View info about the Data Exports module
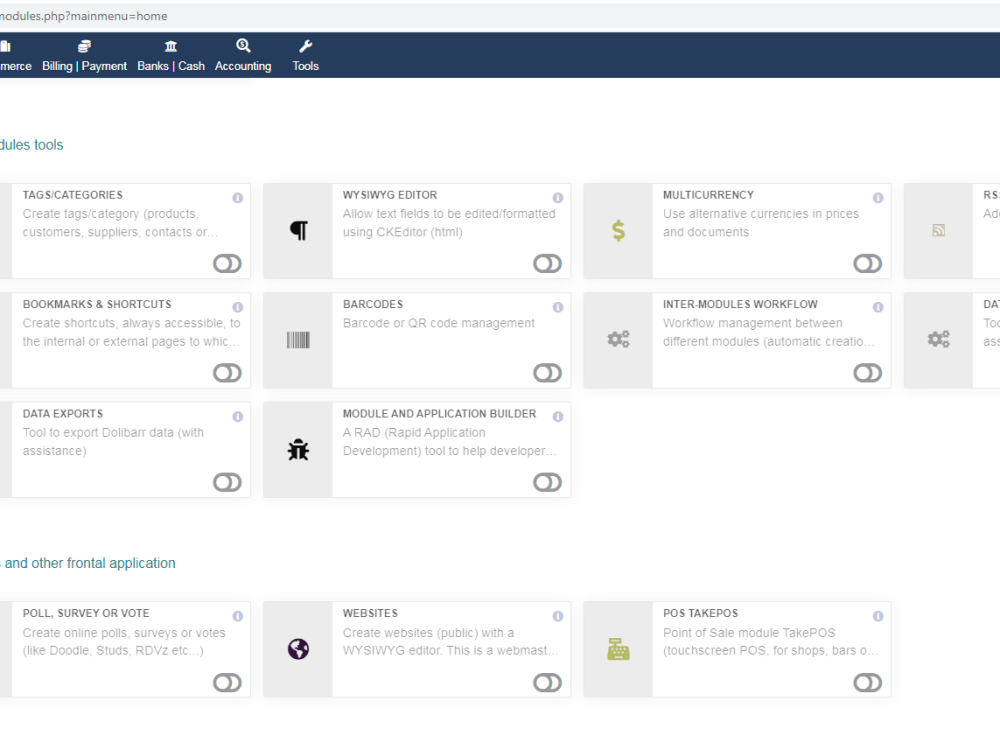This screenshot has height=750, width=1000. (237, 416)
